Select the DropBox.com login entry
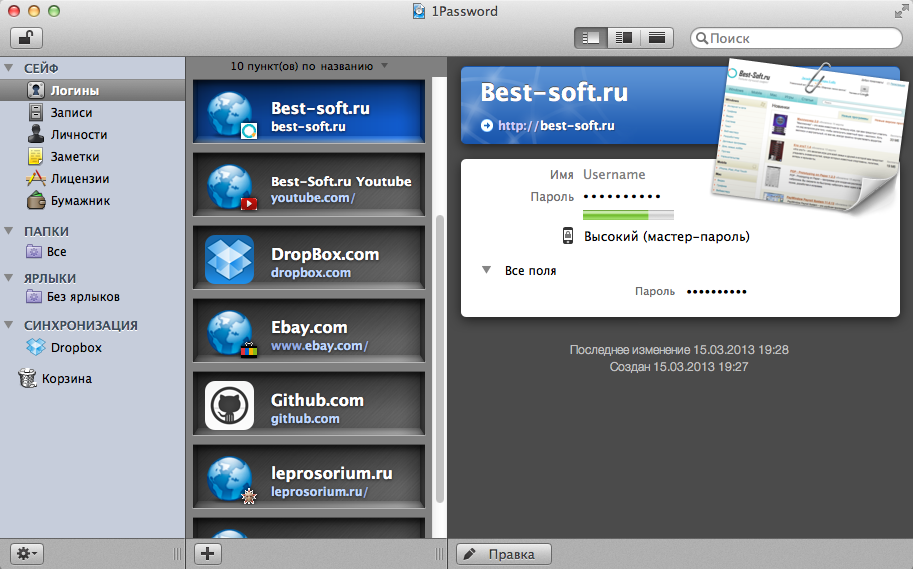This screenshot has width=913, height=569. tap(309, 258)
